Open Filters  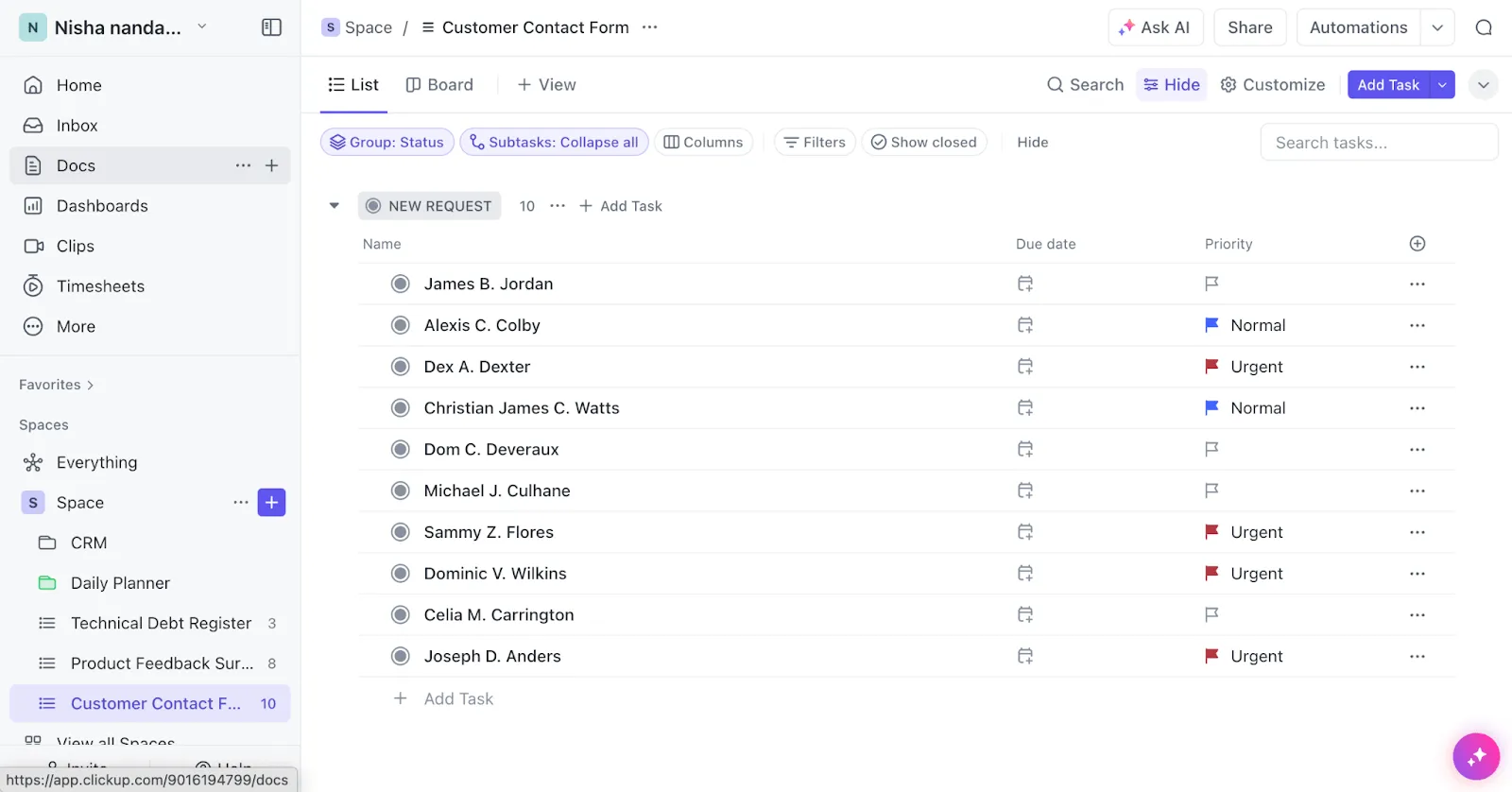tap(815, 142)
